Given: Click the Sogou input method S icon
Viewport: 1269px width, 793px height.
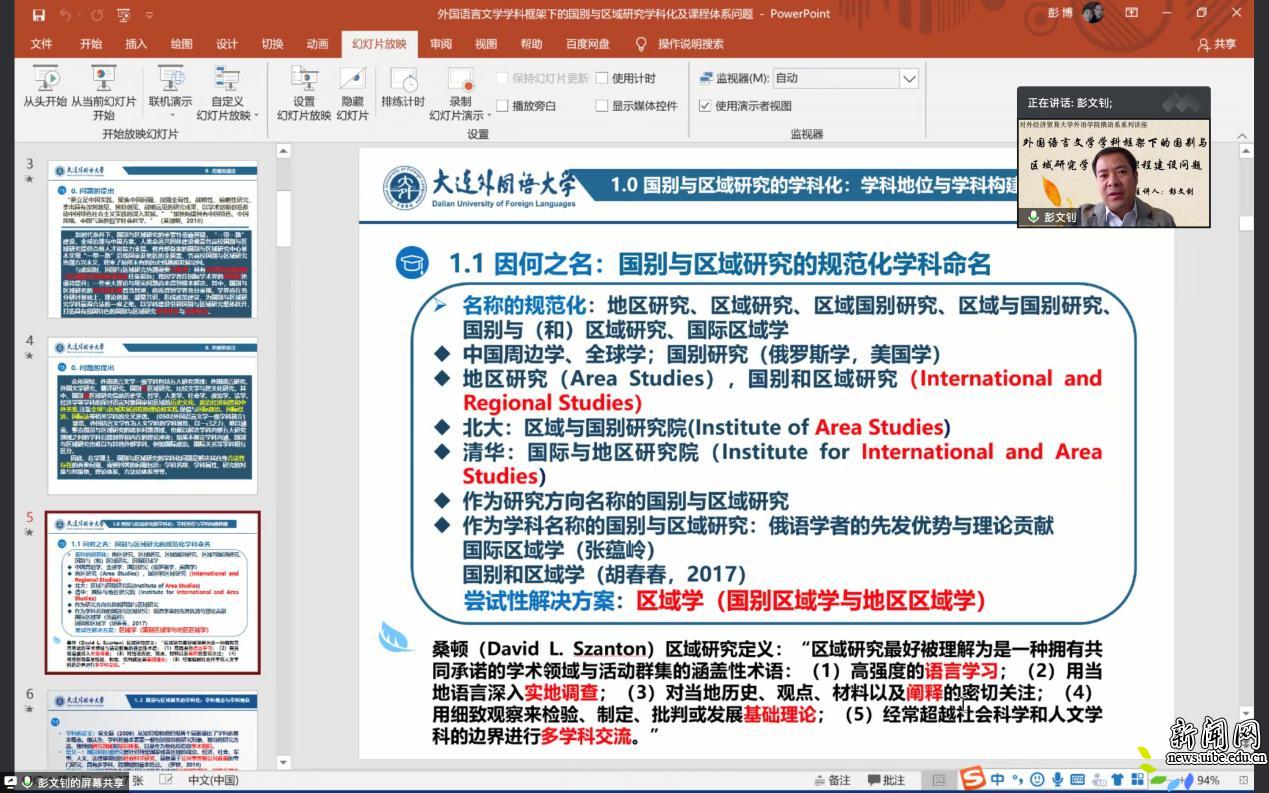Looking at the screenshot, I should click(973, 779).
